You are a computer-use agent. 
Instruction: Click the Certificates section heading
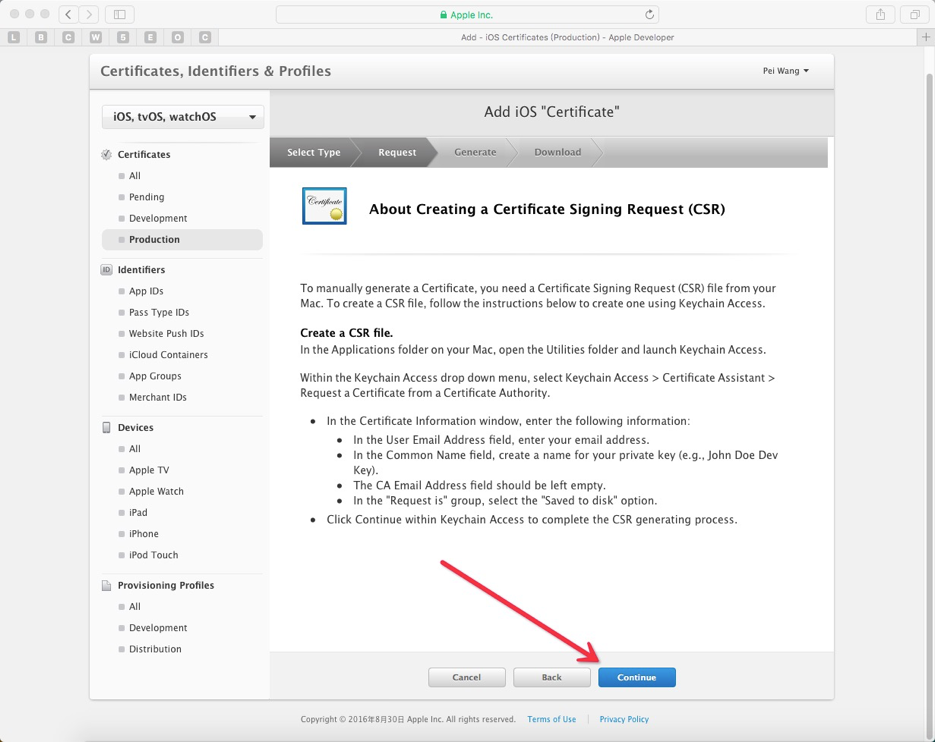tap(144, 154)
